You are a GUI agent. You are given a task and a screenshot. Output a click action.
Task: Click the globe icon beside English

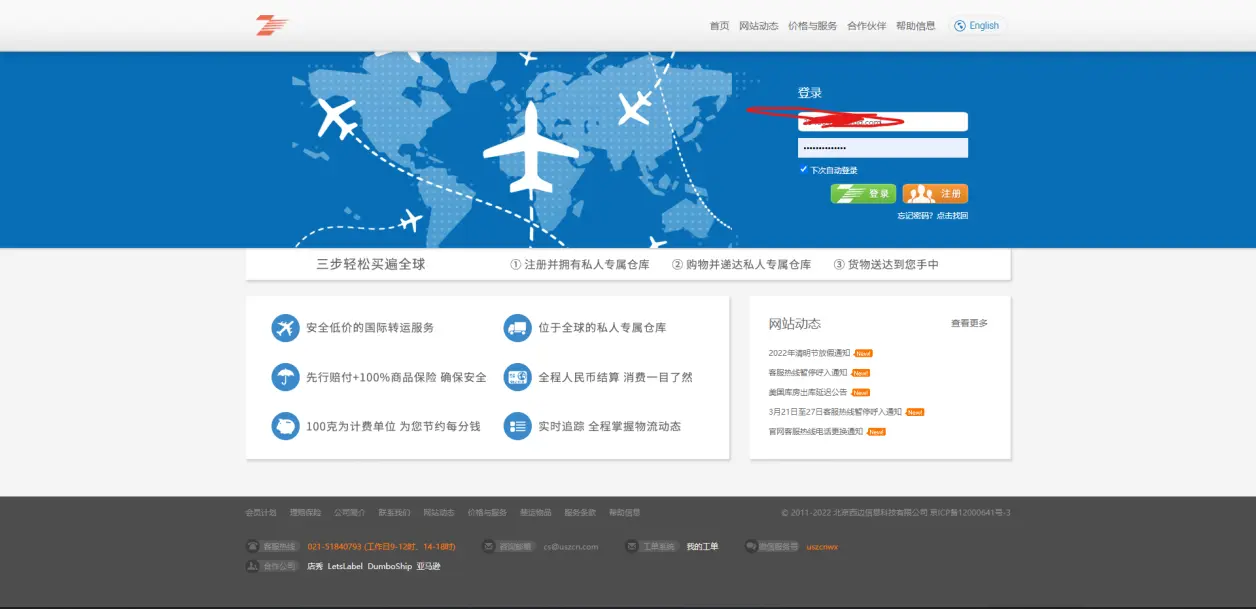pos(960,26)
